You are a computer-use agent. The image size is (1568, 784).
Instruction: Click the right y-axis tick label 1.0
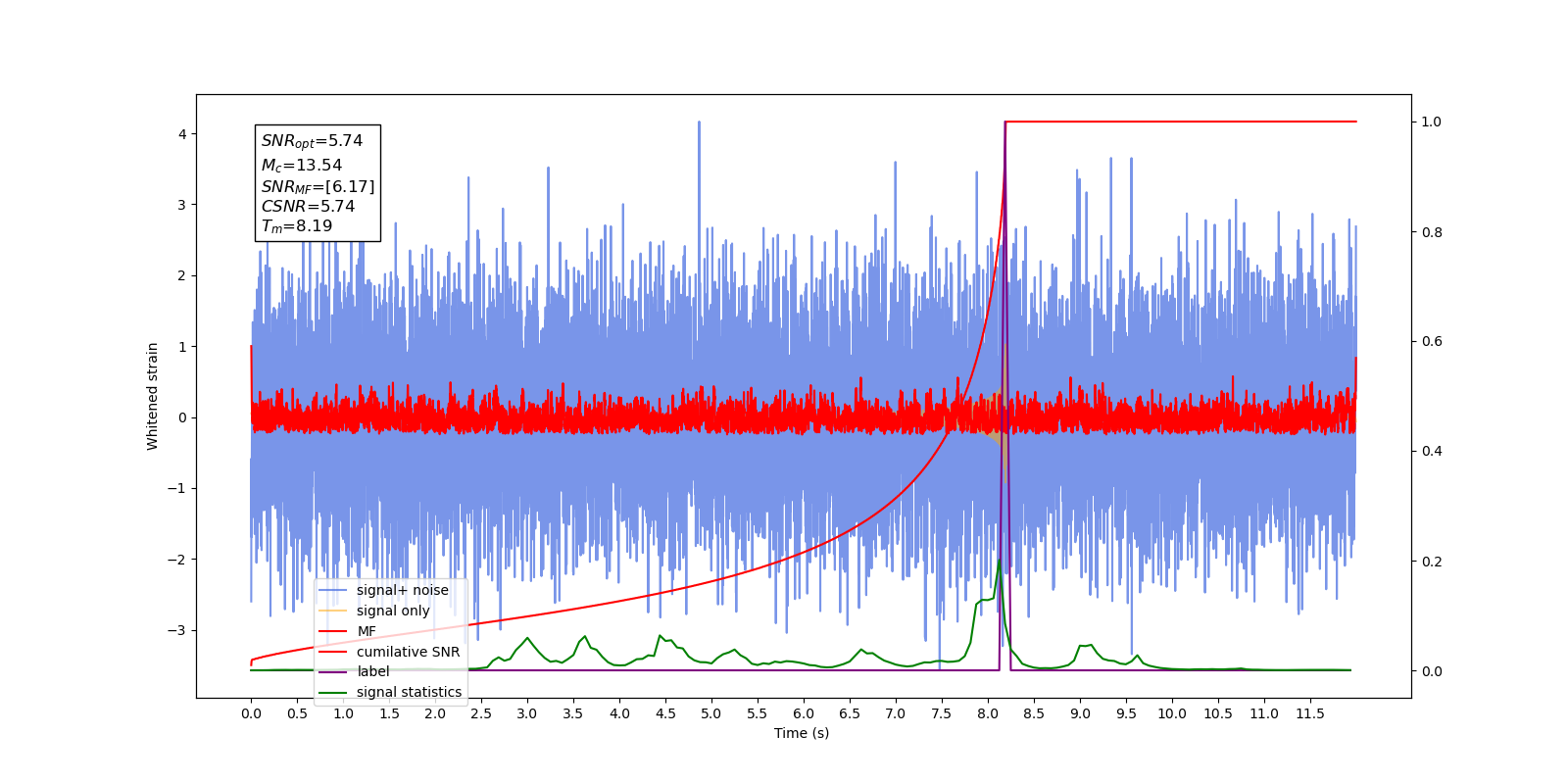click(1432, 122)
